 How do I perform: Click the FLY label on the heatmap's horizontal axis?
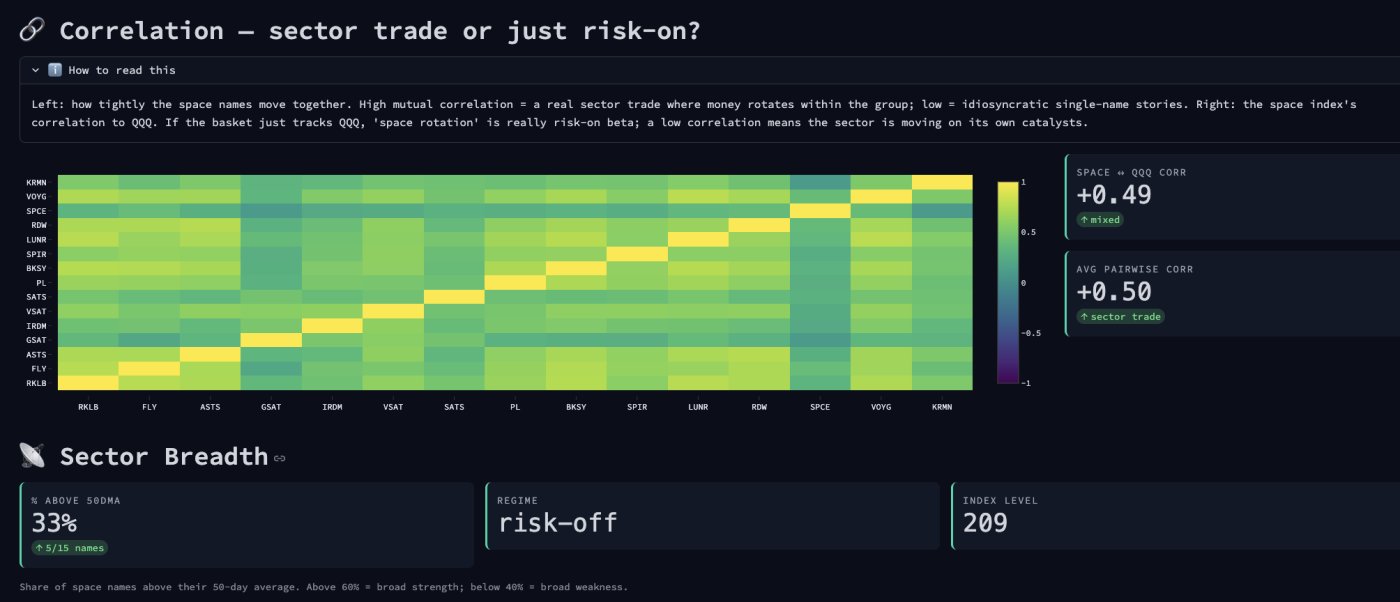149,407
